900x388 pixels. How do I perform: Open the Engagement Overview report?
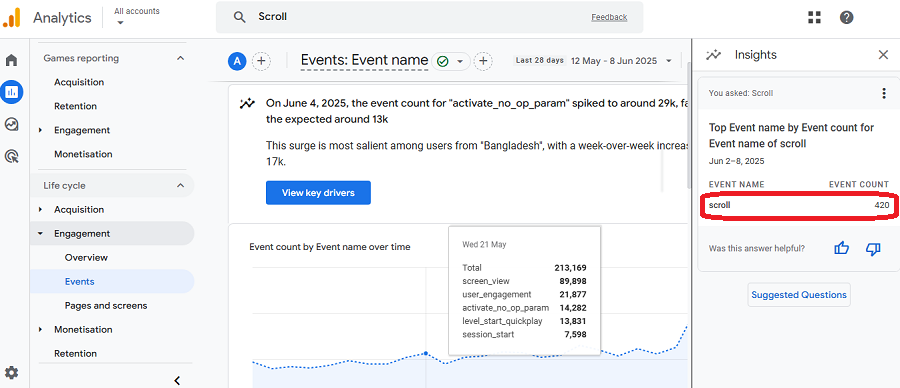(x=86, y=258)
